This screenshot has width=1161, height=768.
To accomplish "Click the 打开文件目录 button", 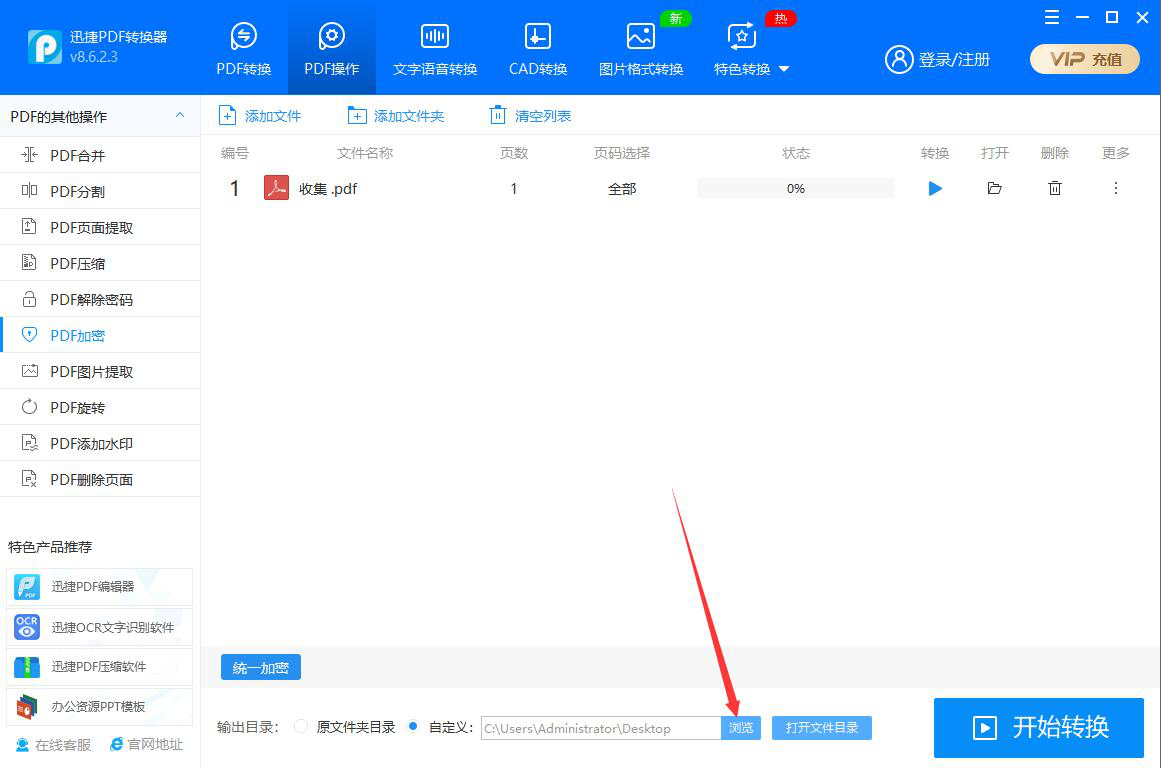I will (822, 728).
